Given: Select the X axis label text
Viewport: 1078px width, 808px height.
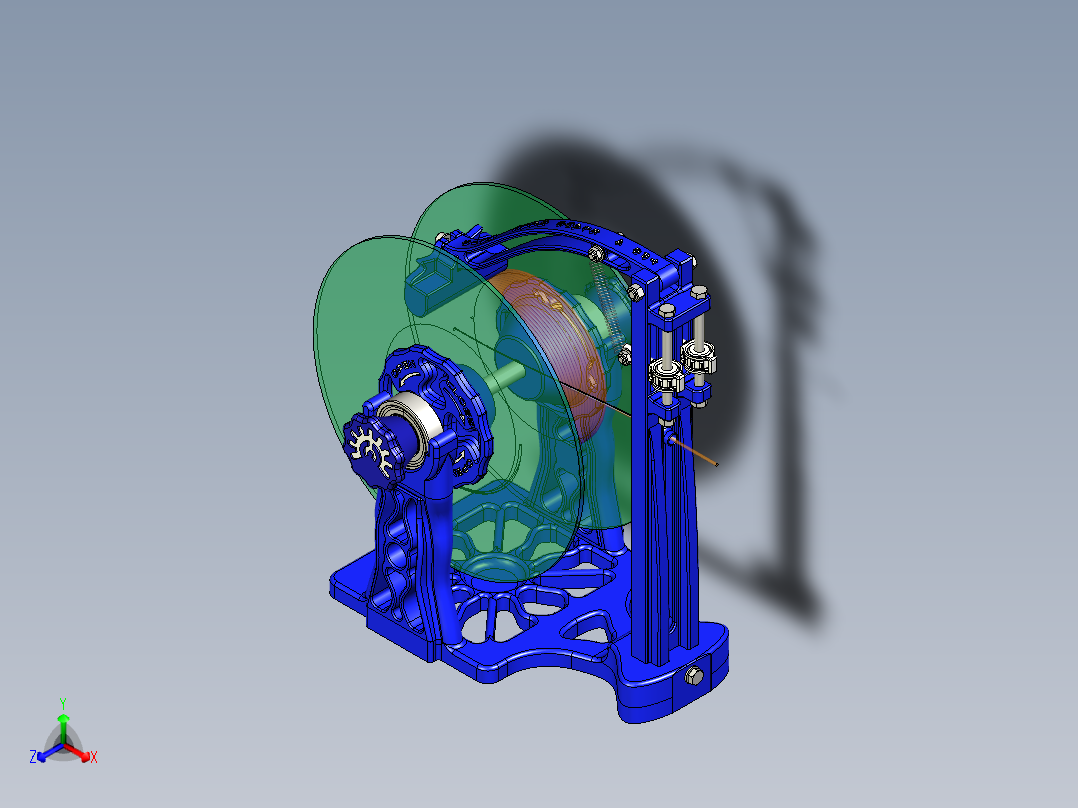Looking at the screenshot, I should click(x=94, y=757).
